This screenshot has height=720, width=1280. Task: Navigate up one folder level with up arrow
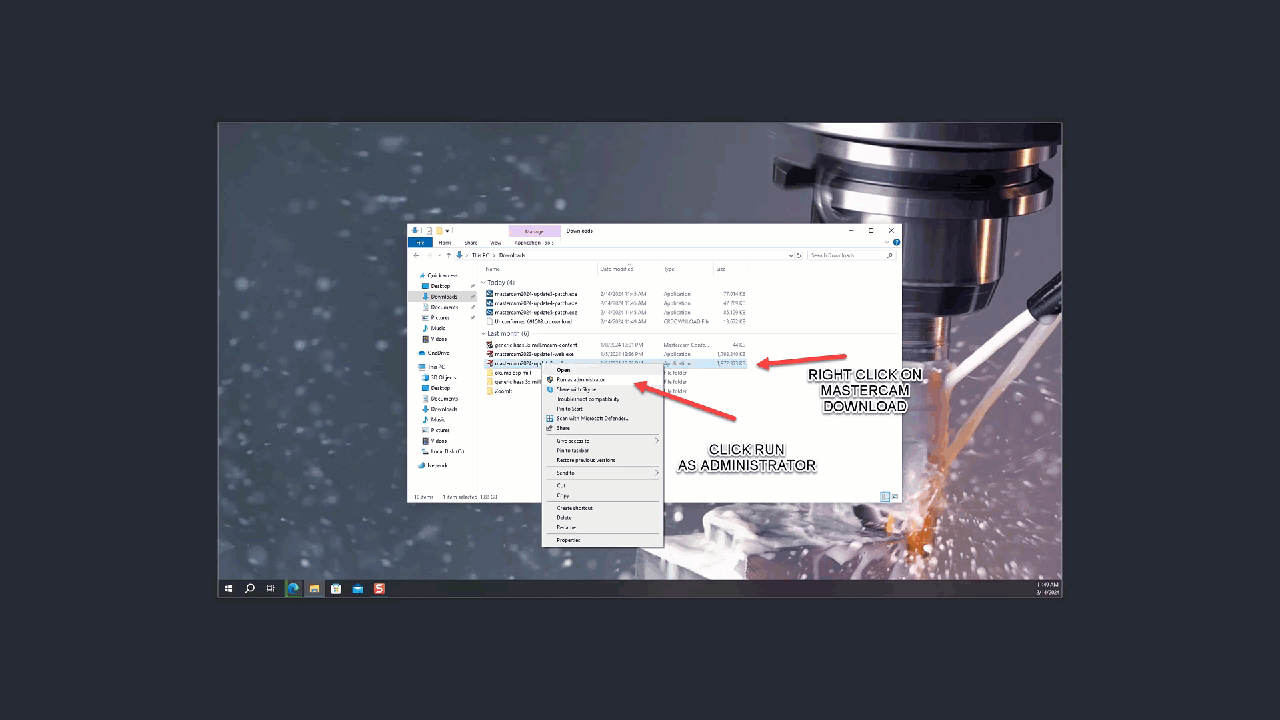click(x=448, y=255)
